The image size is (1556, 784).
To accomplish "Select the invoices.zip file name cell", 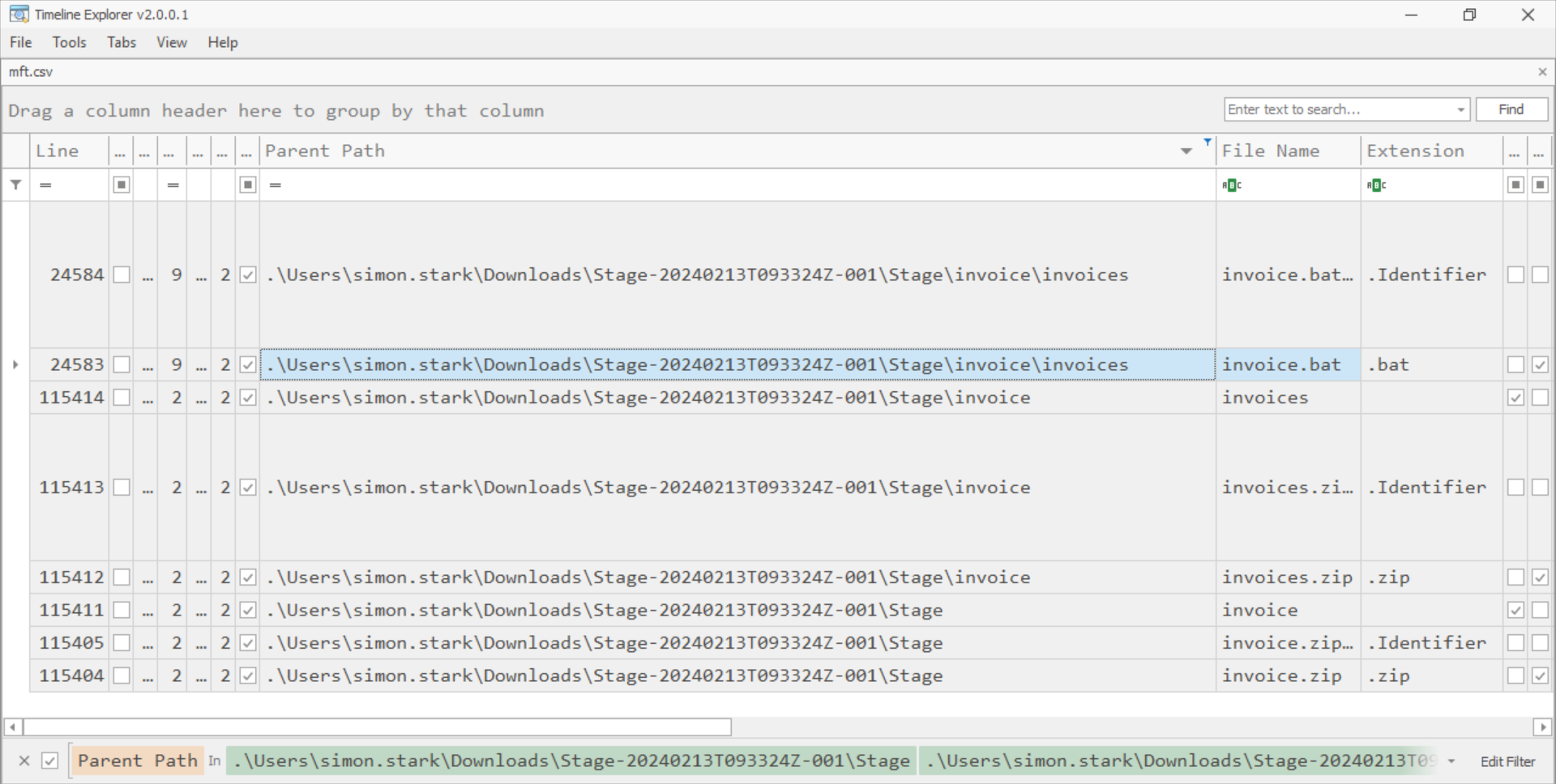I will [1289, 577].
